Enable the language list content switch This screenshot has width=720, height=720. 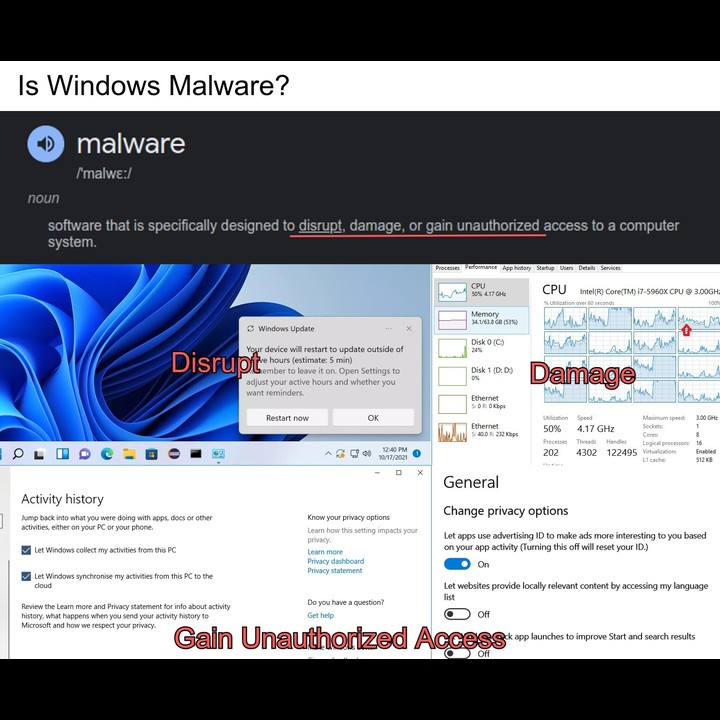(457, 614)
